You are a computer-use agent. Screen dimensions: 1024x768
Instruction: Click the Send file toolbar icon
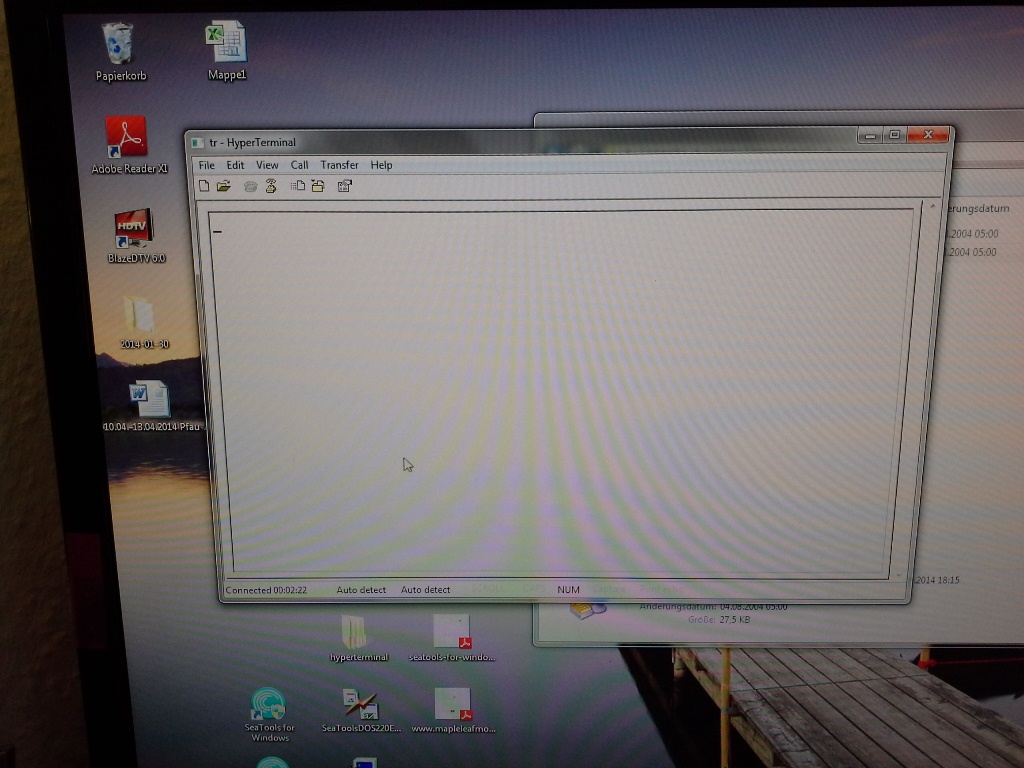point(298,186)
